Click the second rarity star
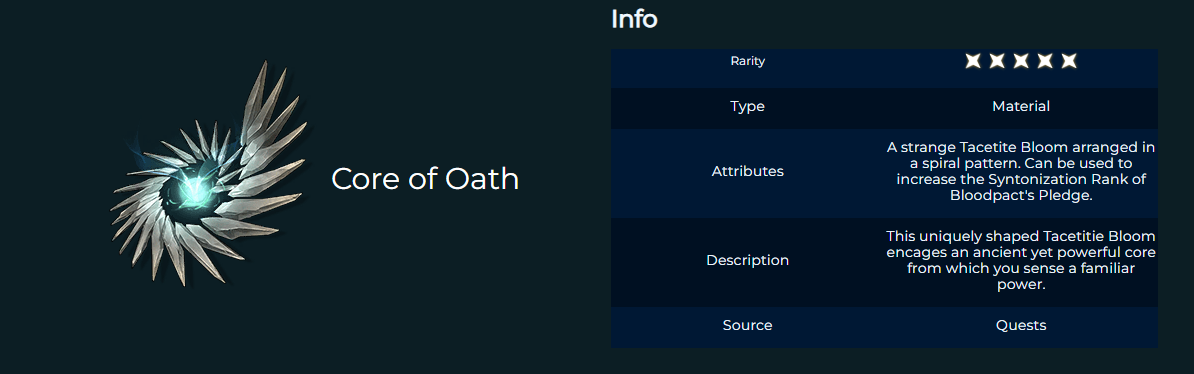1194x374 pixels. [x=997, y=61]
